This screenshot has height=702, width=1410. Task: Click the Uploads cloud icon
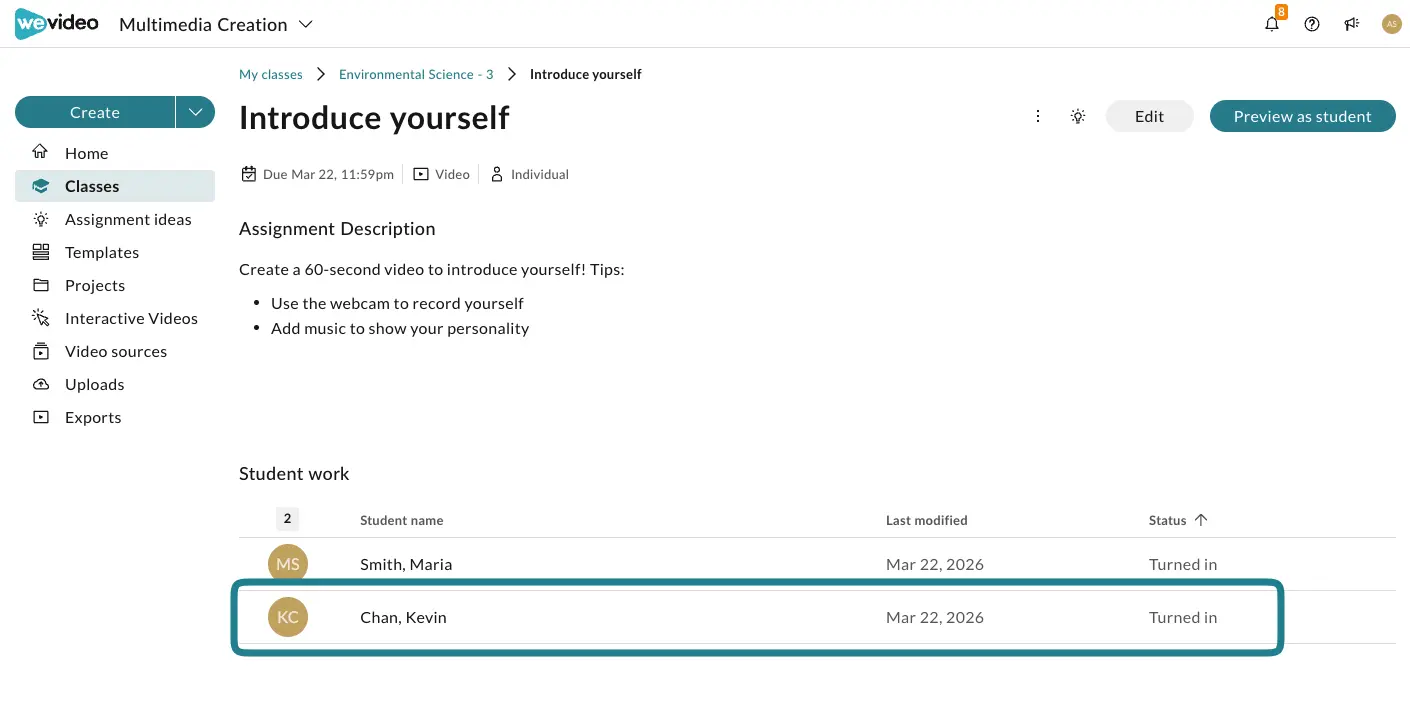41,384
